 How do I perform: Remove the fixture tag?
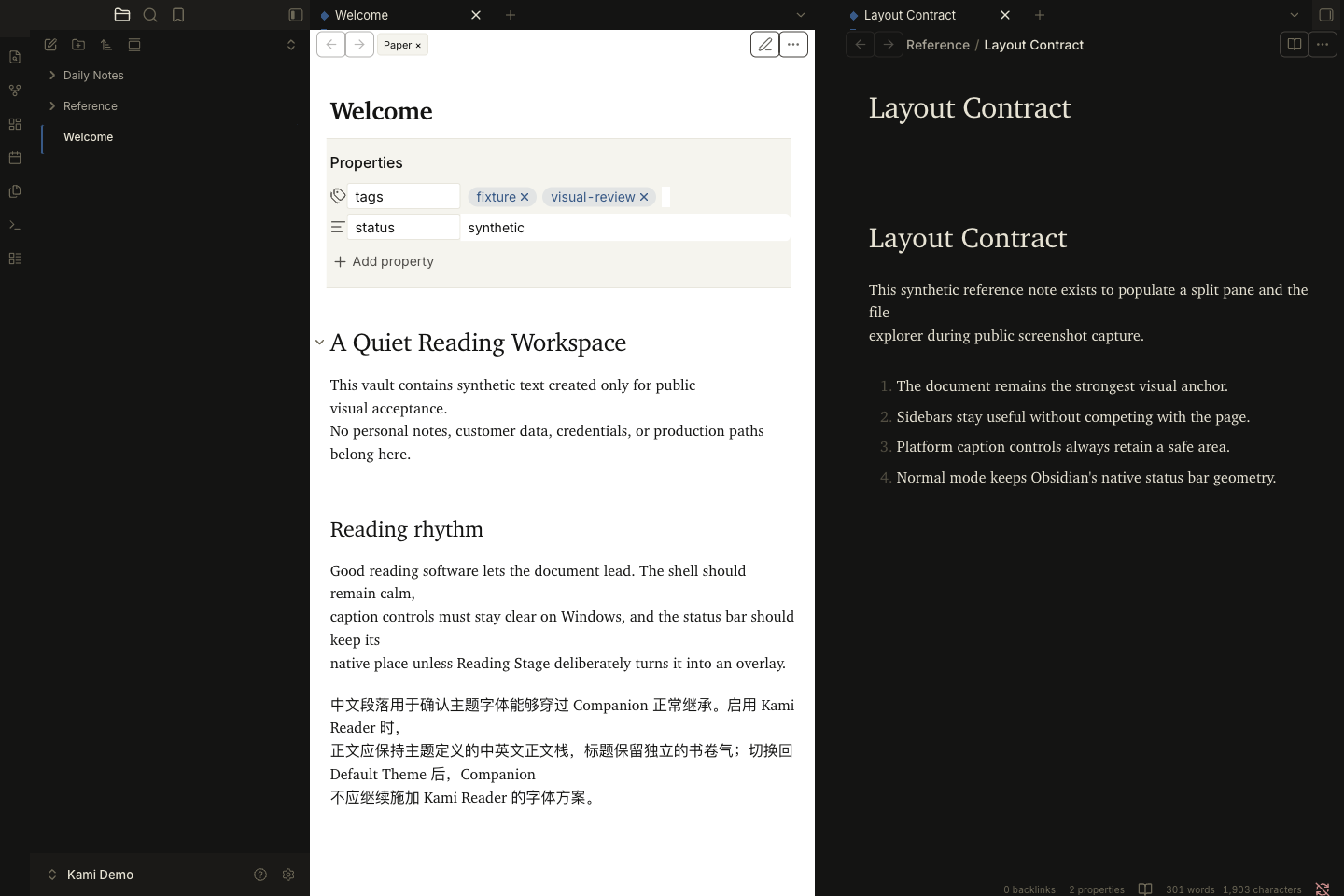(x=525, y=197)
